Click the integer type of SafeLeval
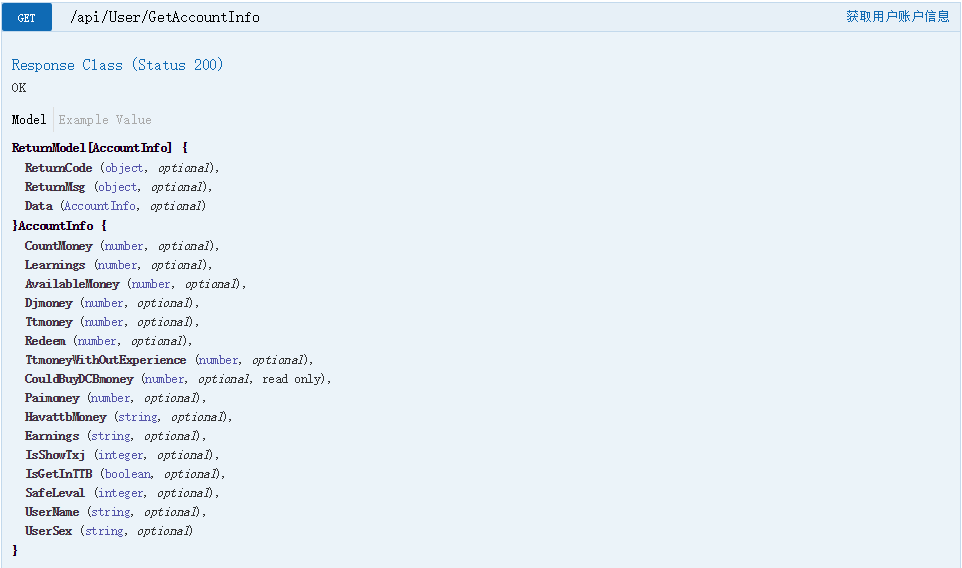Screen dimensions: 962x568 pyautogui.click(x=121, y=493)
